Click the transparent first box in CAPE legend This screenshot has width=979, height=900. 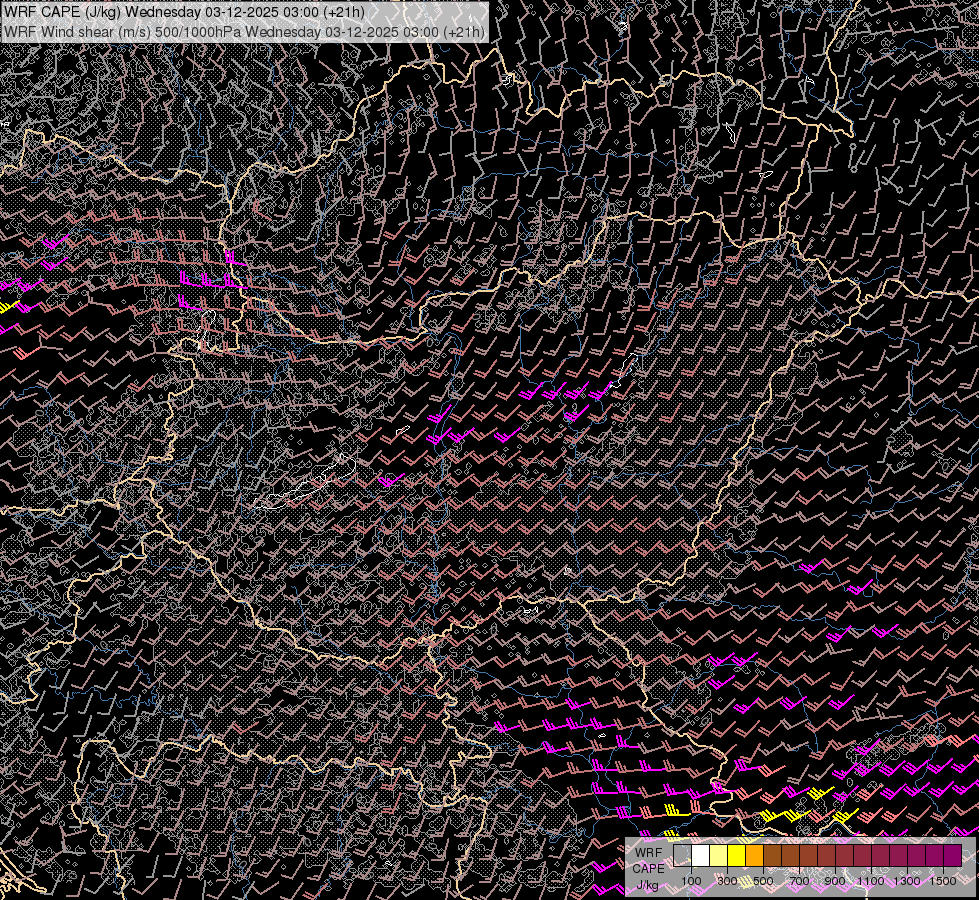683,855
